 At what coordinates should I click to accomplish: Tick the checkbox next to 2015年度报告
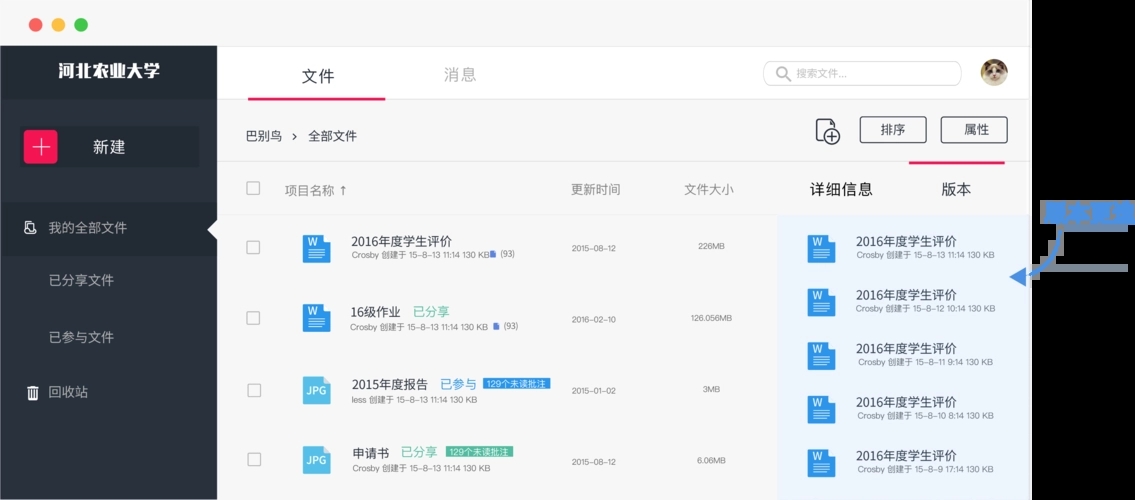click(253, 390)
